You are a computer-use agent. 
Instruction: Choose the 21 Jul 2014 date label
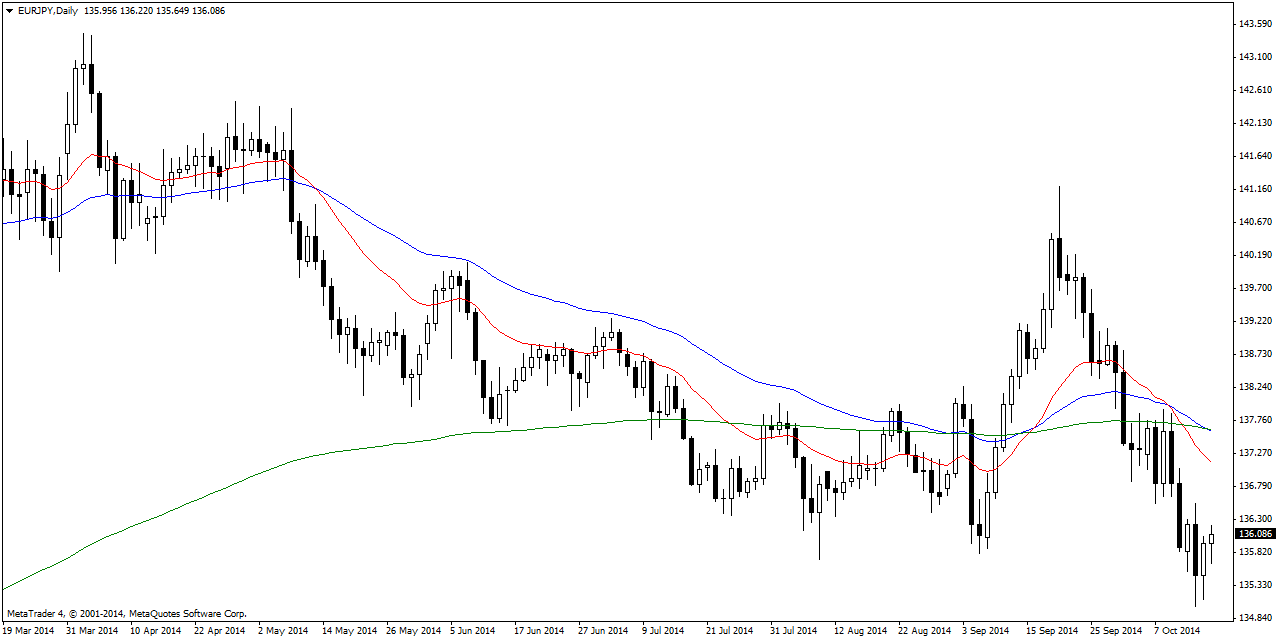tap(729, 631)
